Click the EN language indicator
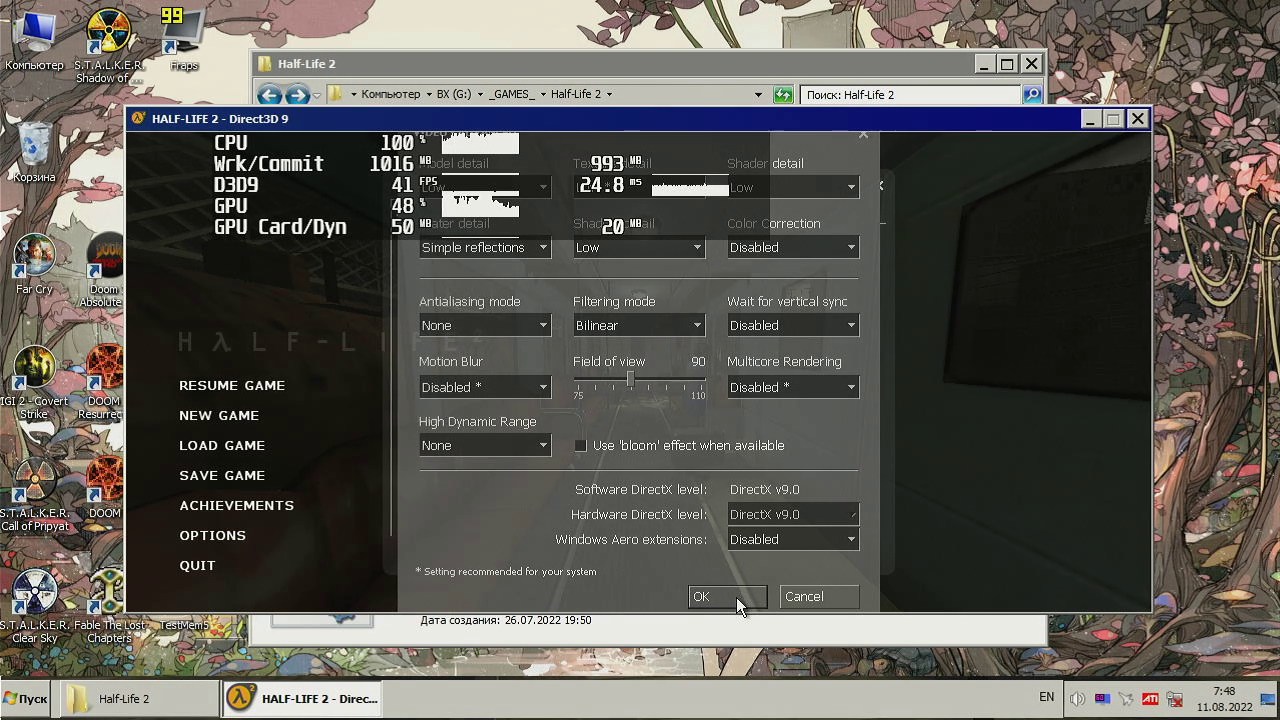The image size is (1280, 720). (1047, 697)
